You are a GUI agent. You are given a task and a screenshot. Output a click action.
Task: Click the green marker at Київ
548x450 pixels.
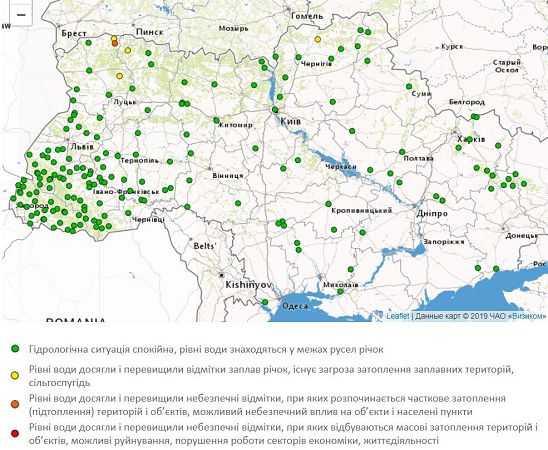(275, 109)
